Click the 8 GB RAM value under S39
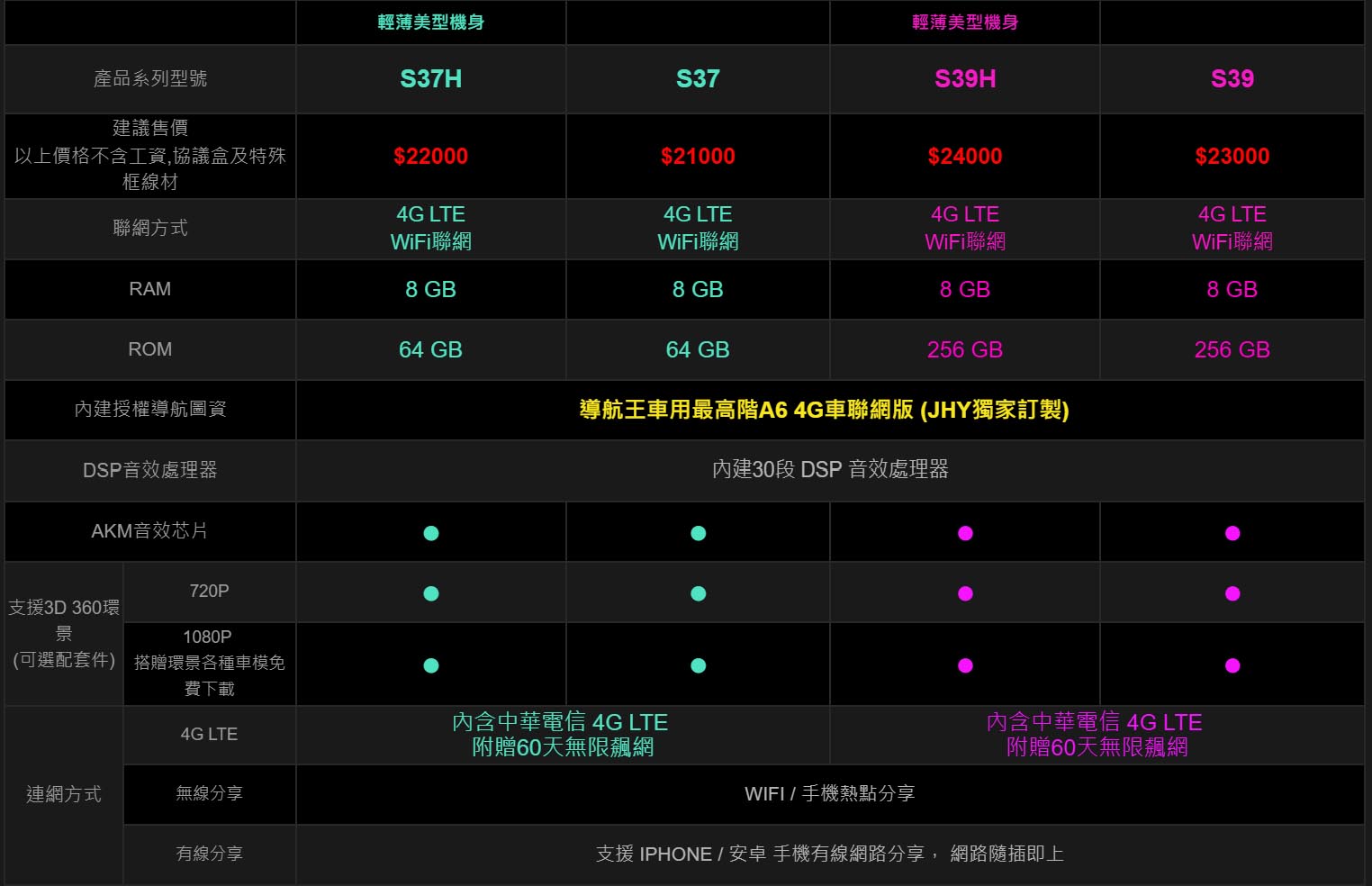Viewport: 1372px width, 886px height. point(1232,289)
